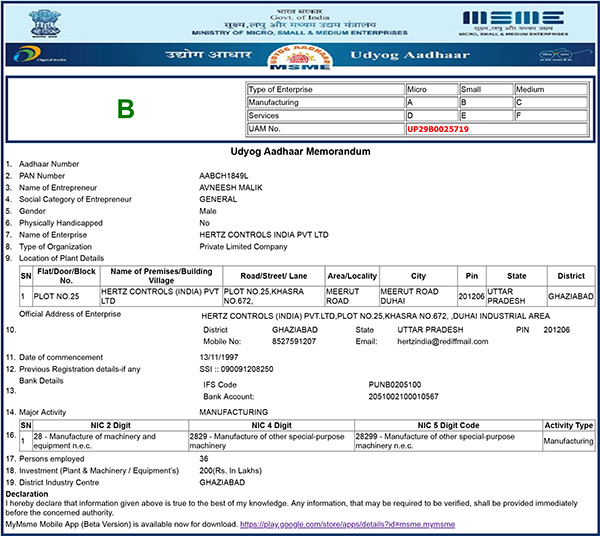This screenshot has width=600, height=536.
Task: Click commencement date 13/11/1997
Action: [x=218, y=357]
